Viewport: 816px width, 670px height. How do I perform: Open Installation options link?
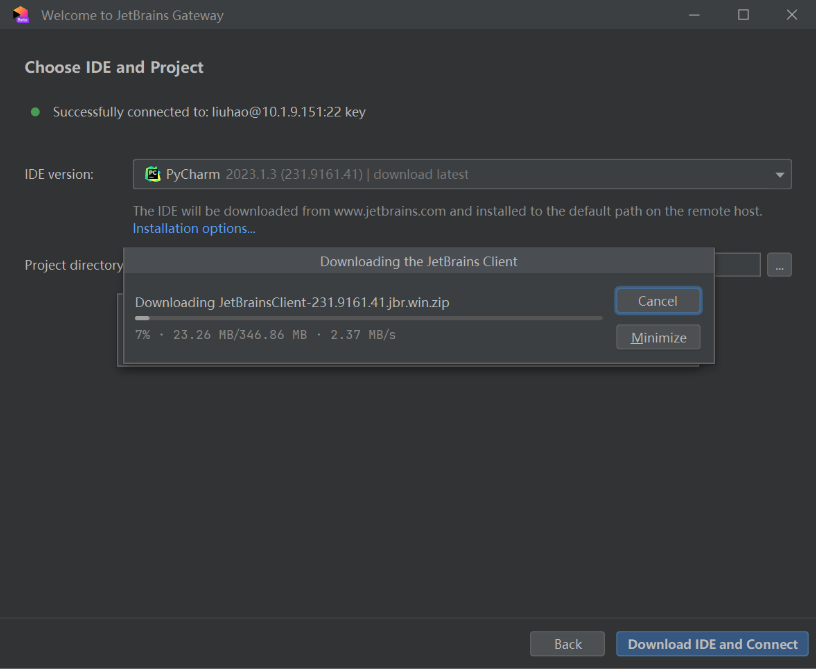(x=194, y=228)
